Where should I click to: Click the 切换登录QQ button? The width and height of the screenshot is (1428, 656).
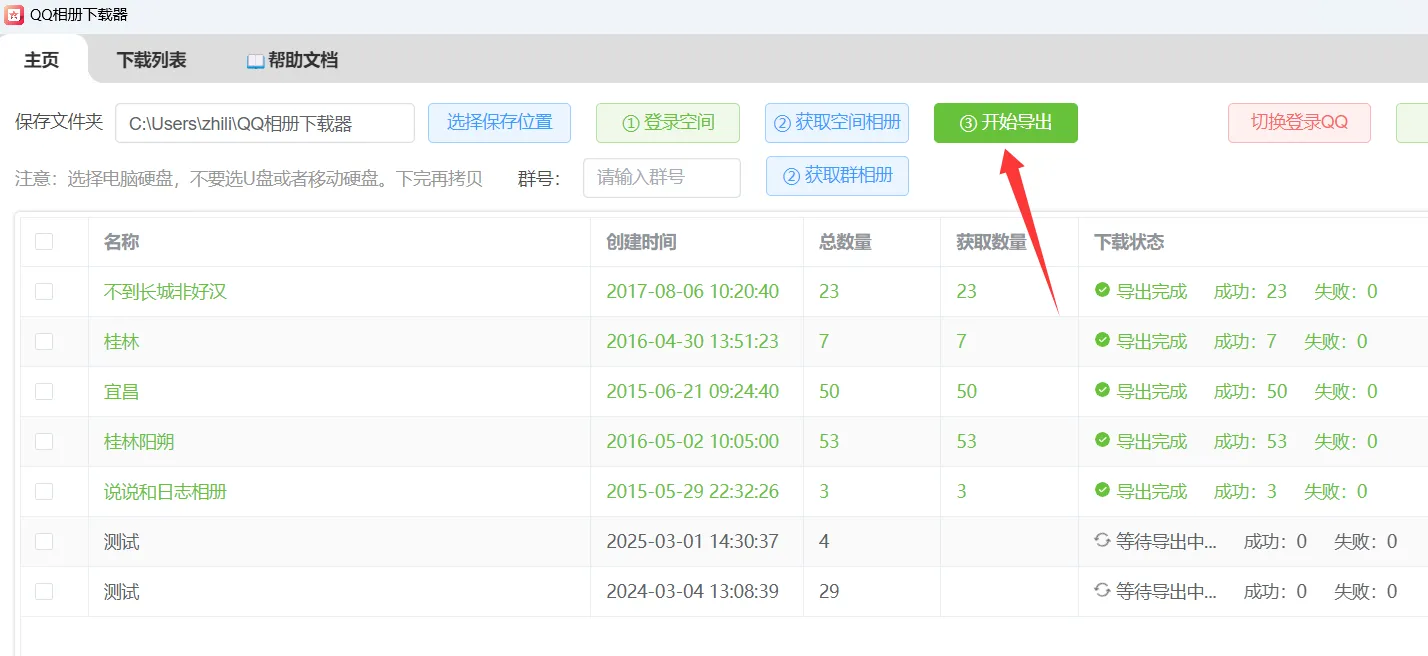pos(1299,123)
